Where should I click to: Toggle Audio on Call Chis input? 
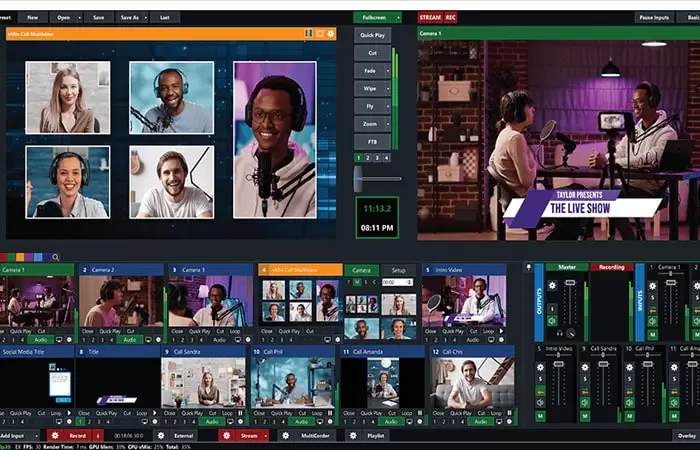480,421
